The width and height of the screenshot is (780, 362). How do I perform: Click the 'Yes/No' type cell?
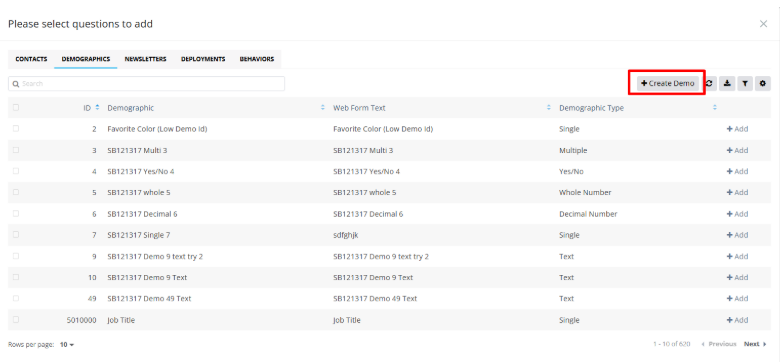click(572, 171)
